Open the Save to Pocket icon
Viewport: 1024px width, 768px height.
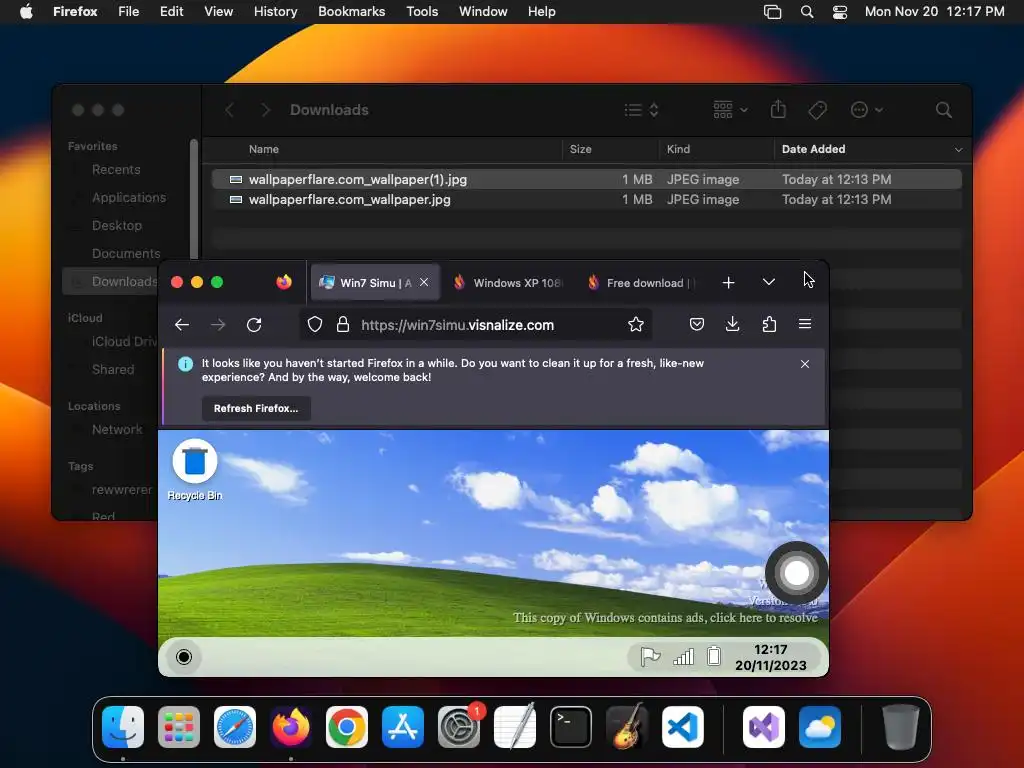(697, 325)
